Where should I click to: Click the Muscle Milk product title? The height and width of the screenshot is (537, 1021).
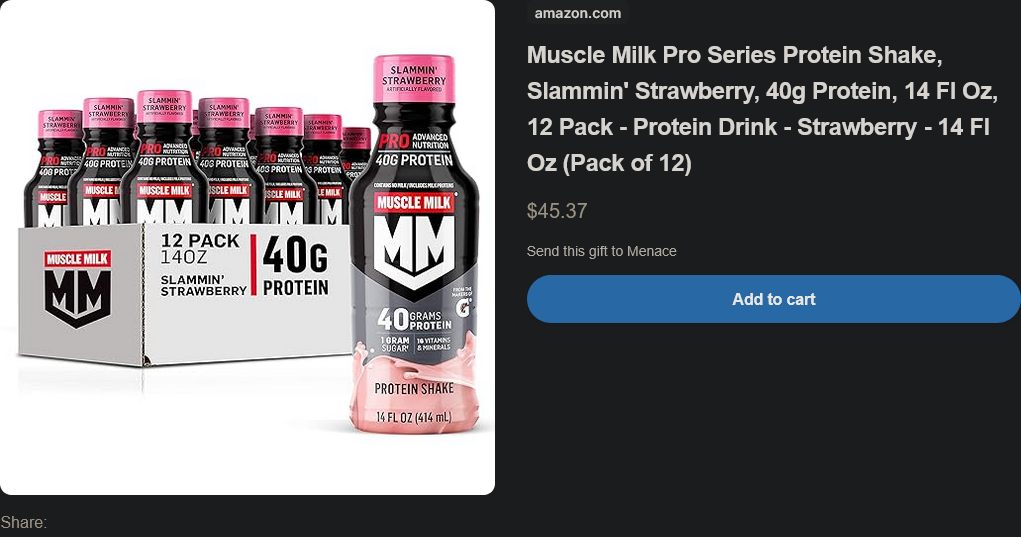point(760,108)
